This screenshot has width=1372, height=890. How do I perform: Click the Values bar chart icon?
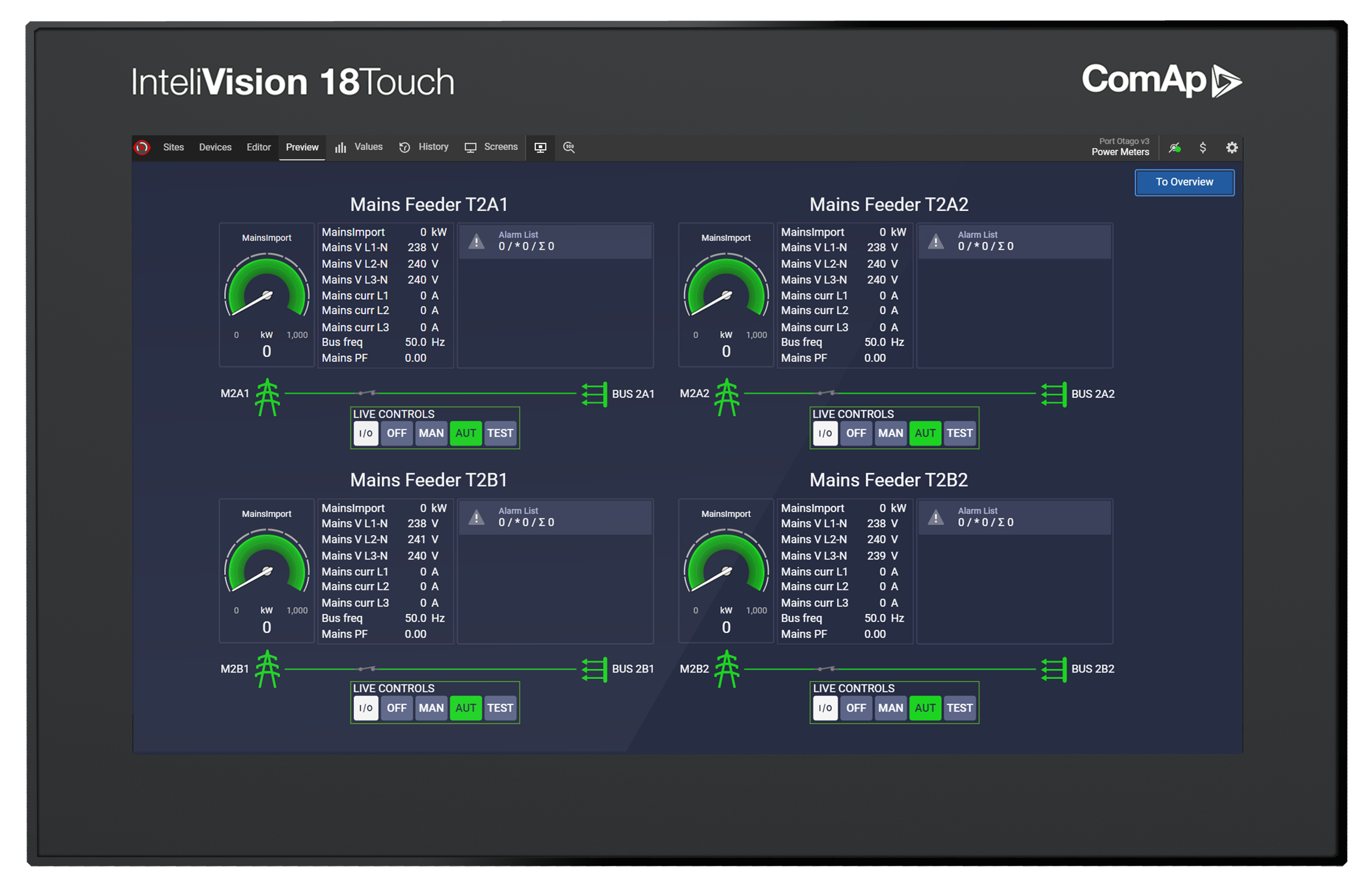341,148
